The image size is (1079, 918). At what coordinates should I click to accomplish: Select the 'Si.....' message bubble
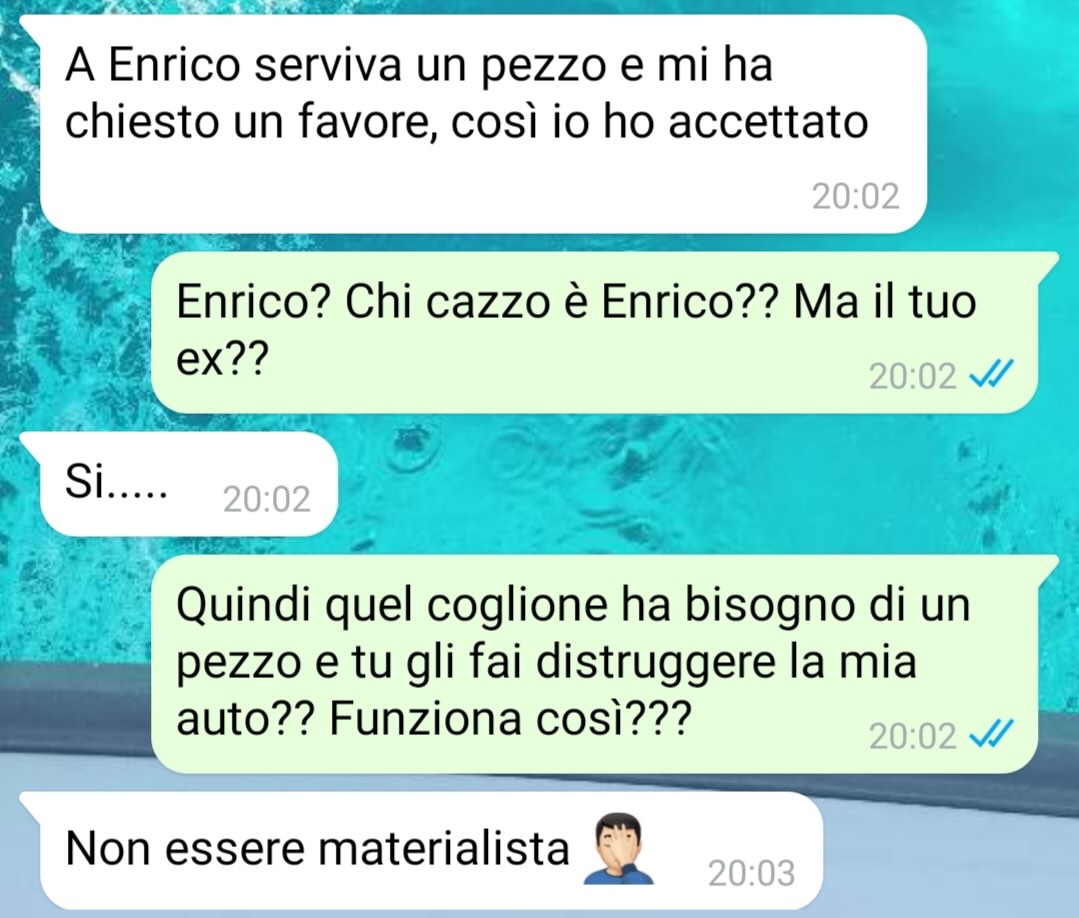point(189,484)
